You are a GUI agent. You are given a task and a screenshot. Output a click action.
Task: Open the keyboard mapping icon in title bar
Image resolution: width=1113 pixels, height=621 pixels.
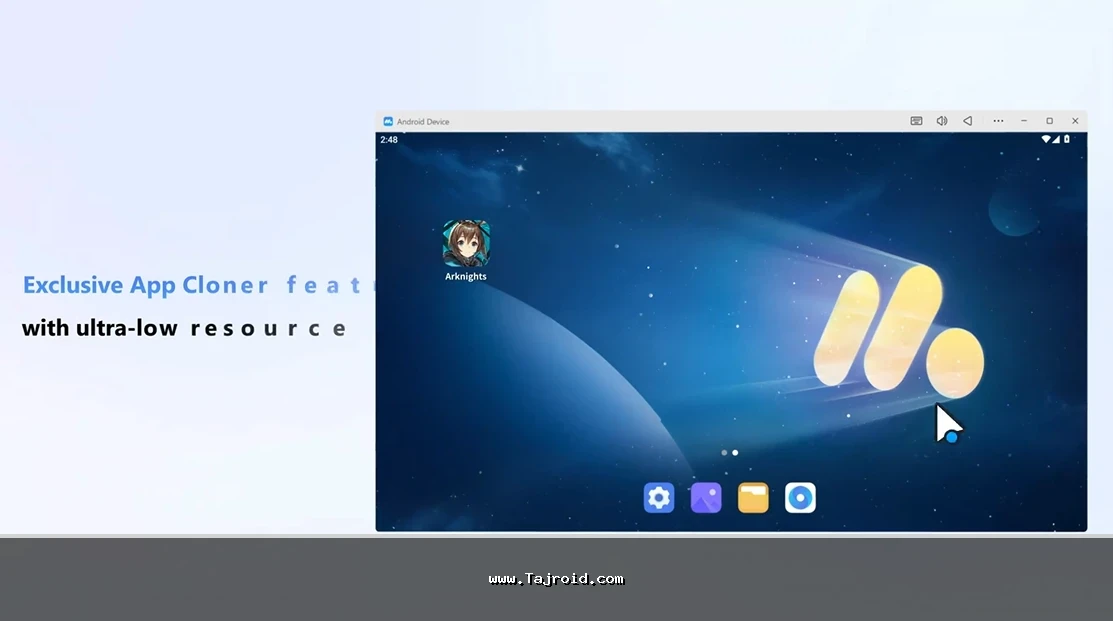(x=916, y=121)
